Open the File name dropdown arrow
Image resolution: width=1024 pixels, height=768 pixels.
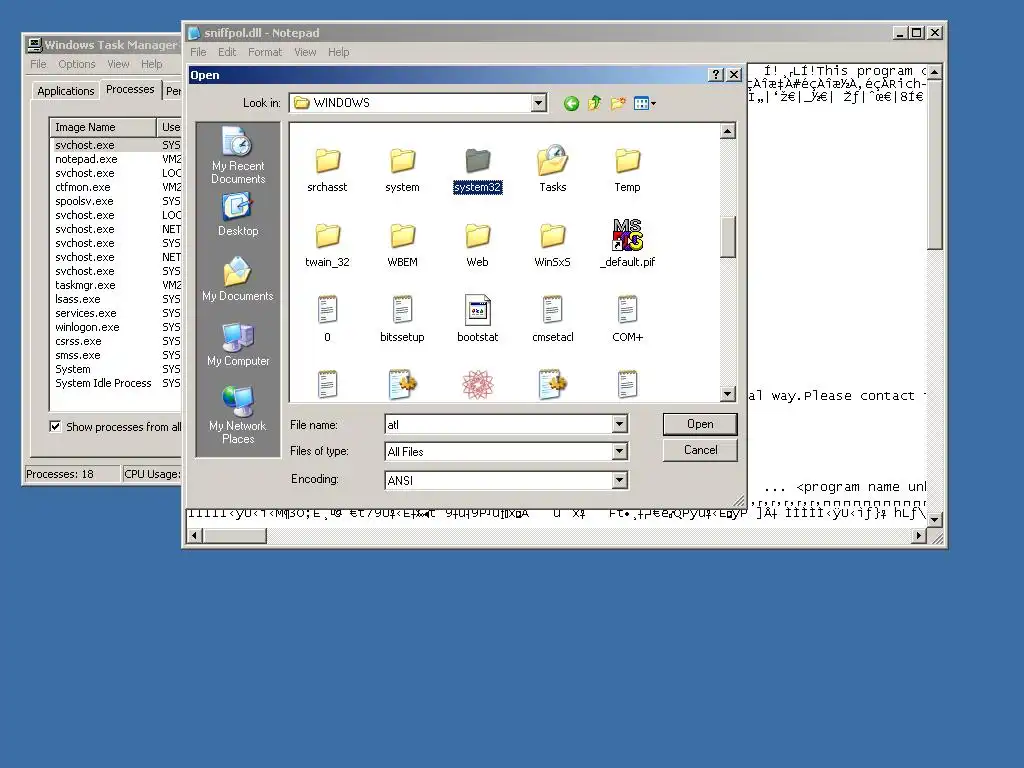point(620,424)
